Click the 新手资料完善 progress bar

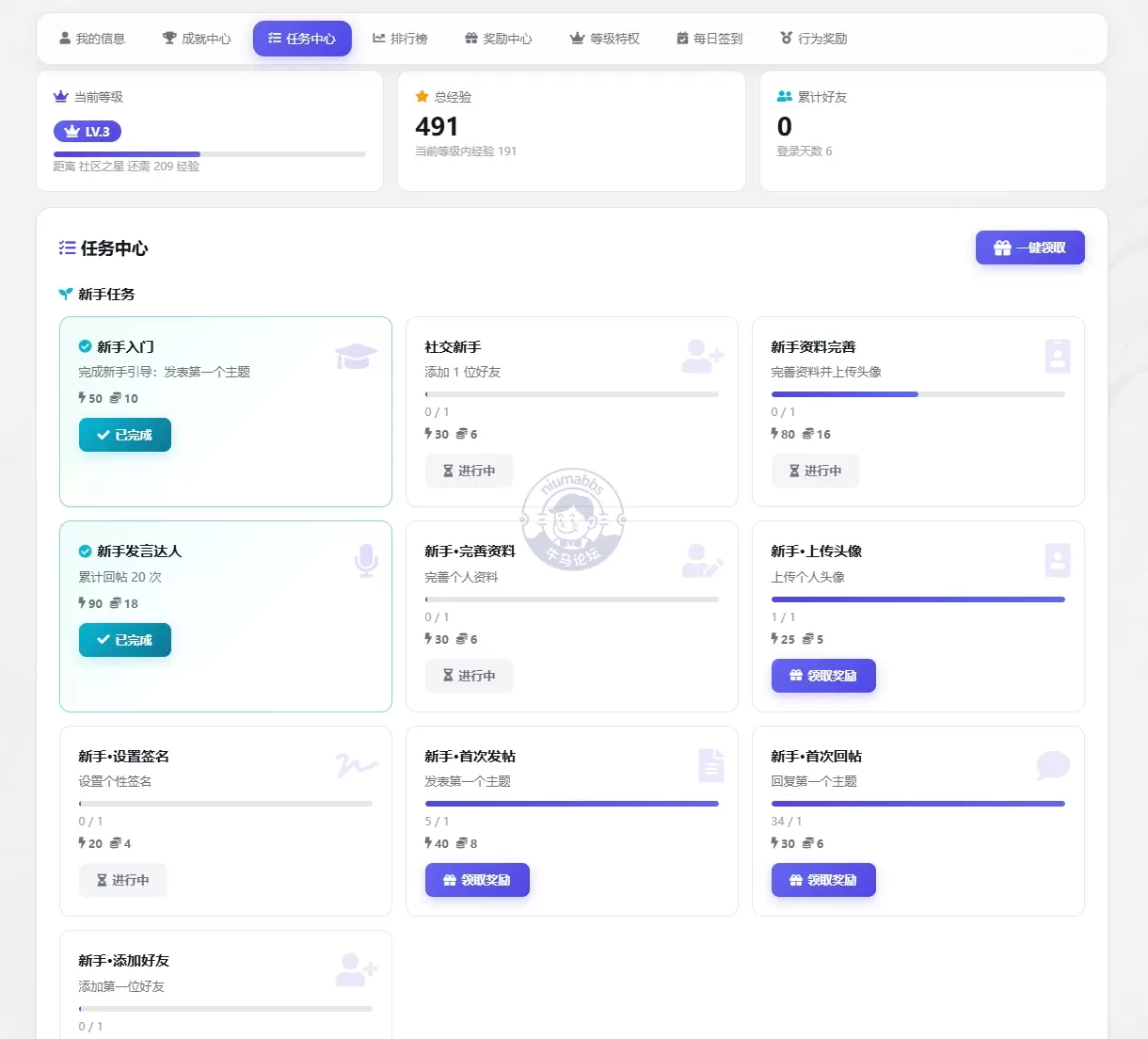tap(918, 394)
